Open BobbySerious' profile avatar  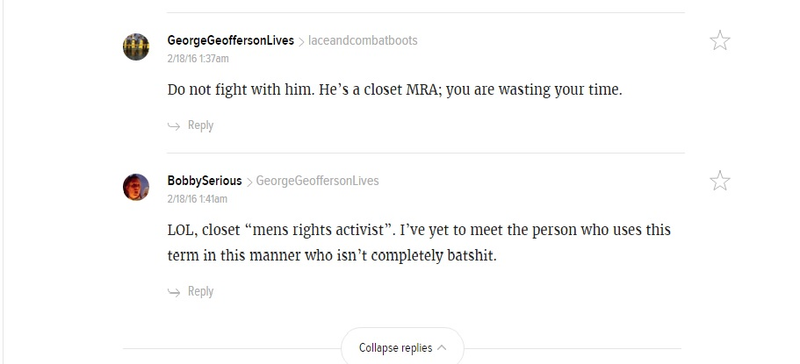[136, 187]
